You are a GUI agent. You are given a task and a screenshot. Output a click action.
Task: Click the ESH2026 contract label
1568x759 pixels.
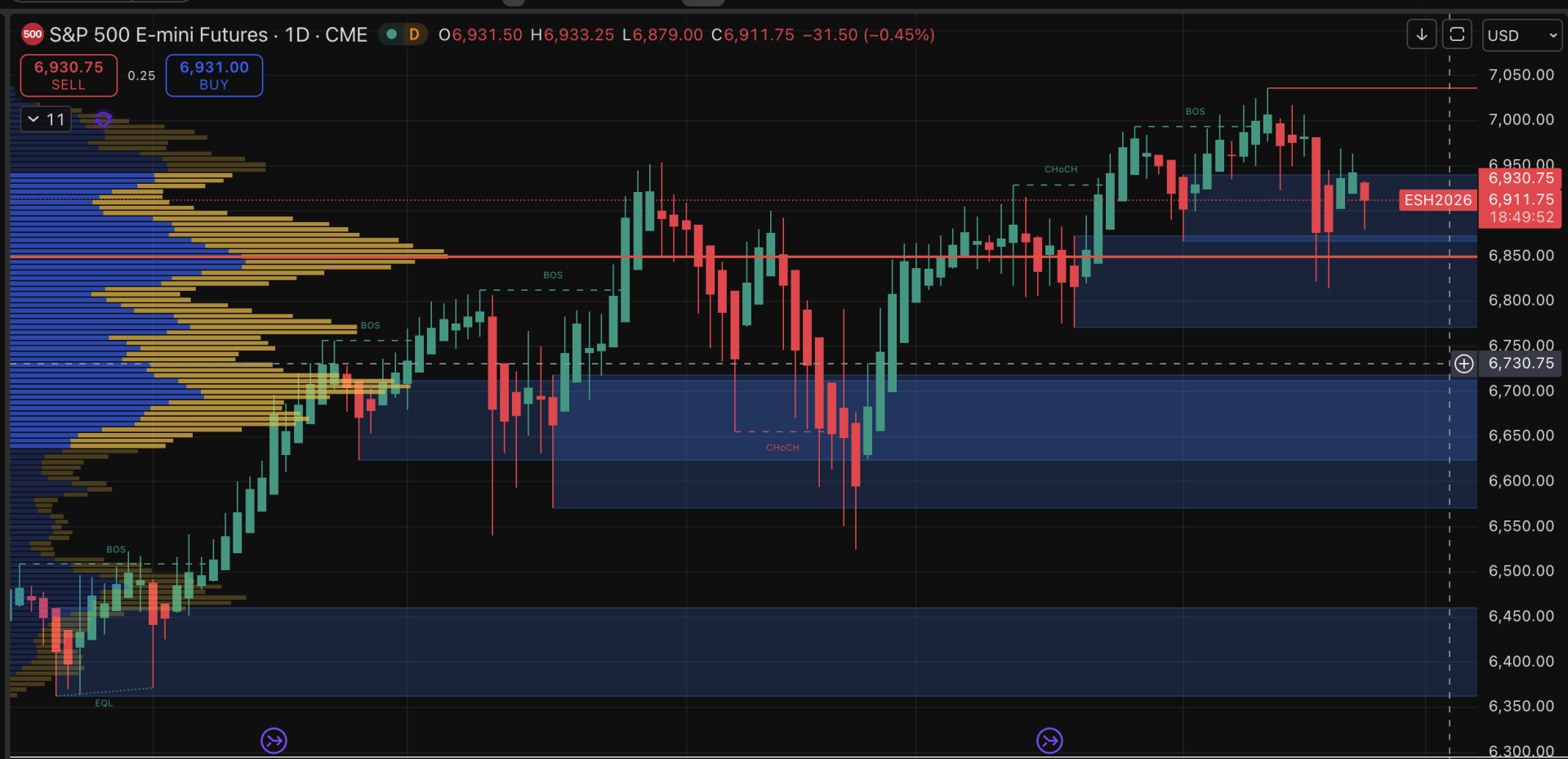pyautogui.click(x=1437, y=200)
